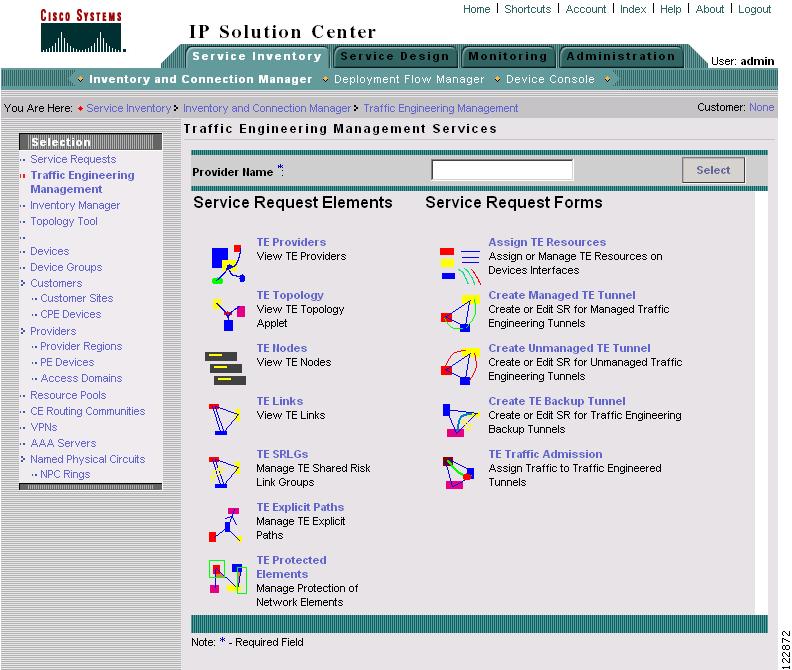Click the TE Topology icon
The height and width of the screenshot is (670, 792).
pos(228,314)
